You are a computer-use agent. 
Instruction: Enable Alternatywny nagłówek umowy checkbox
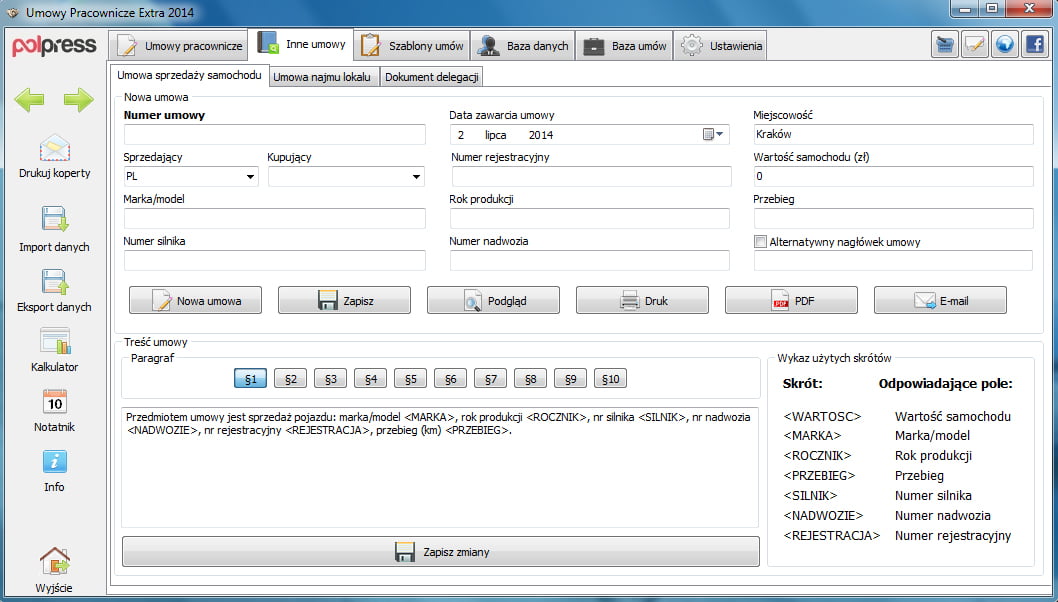[761, 241]
